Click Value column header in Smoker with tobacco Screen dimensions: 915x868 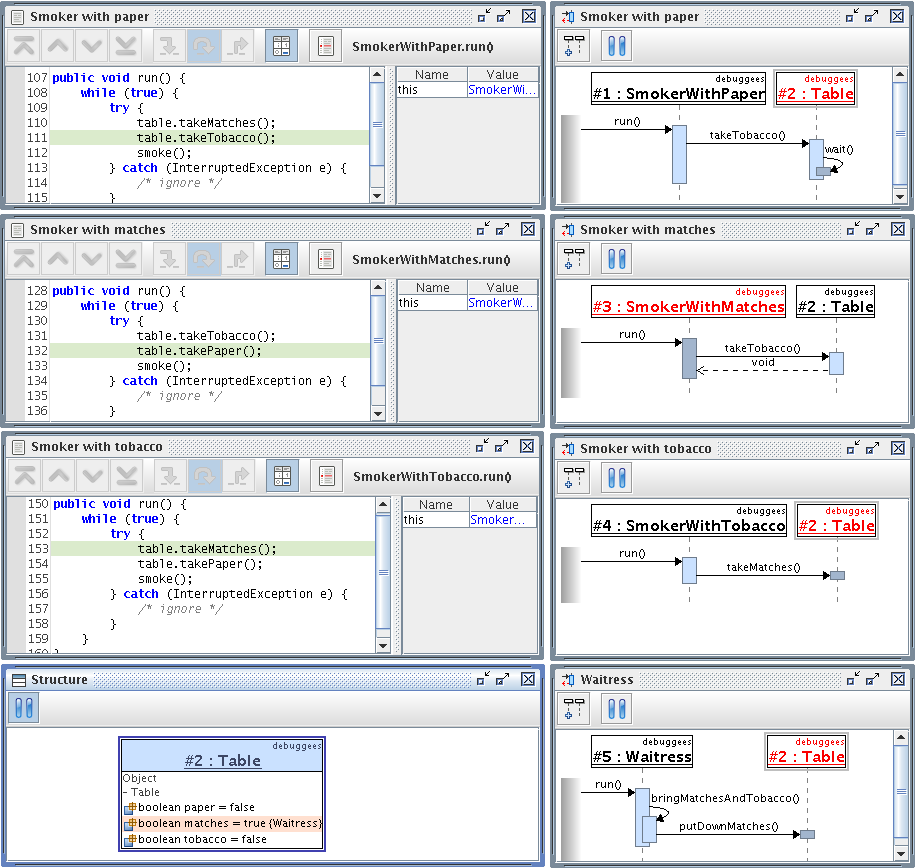pos(502,505)
